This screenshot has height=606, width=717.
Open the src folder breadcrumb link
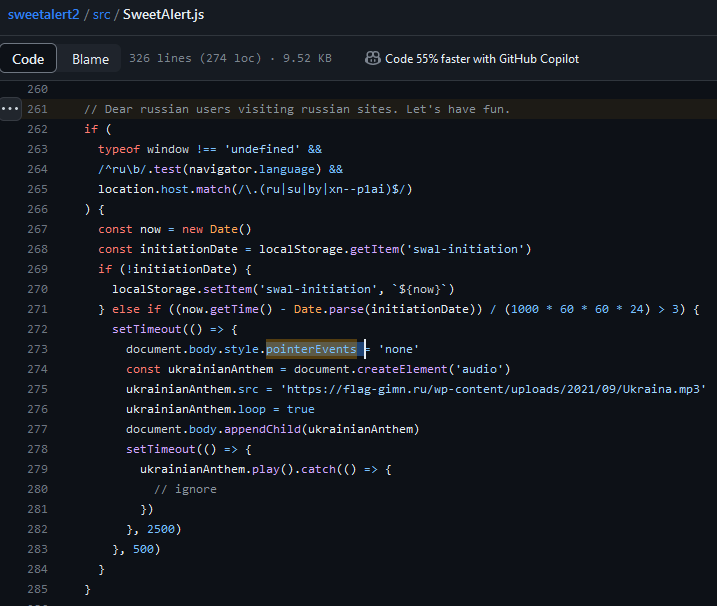click(102, 15)
